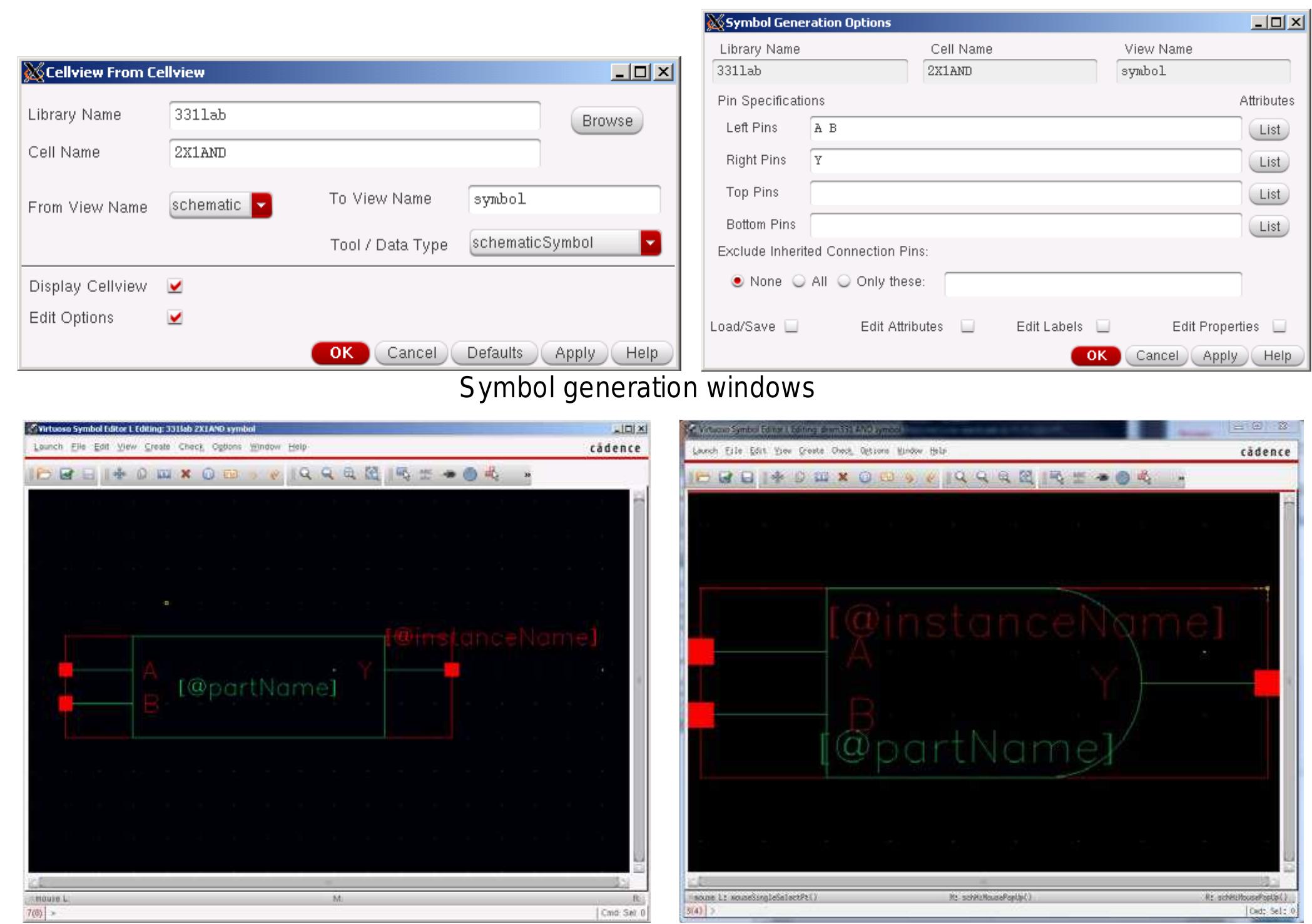This screenshot has height=924, width=1312.
Task: Click Create Pin arrow icon in 331lab 2X1AND editor
Action: point(449,474)
